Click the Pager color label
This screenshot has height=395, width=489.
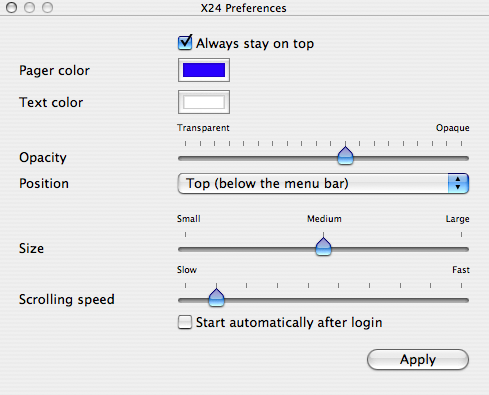[54, 71]
